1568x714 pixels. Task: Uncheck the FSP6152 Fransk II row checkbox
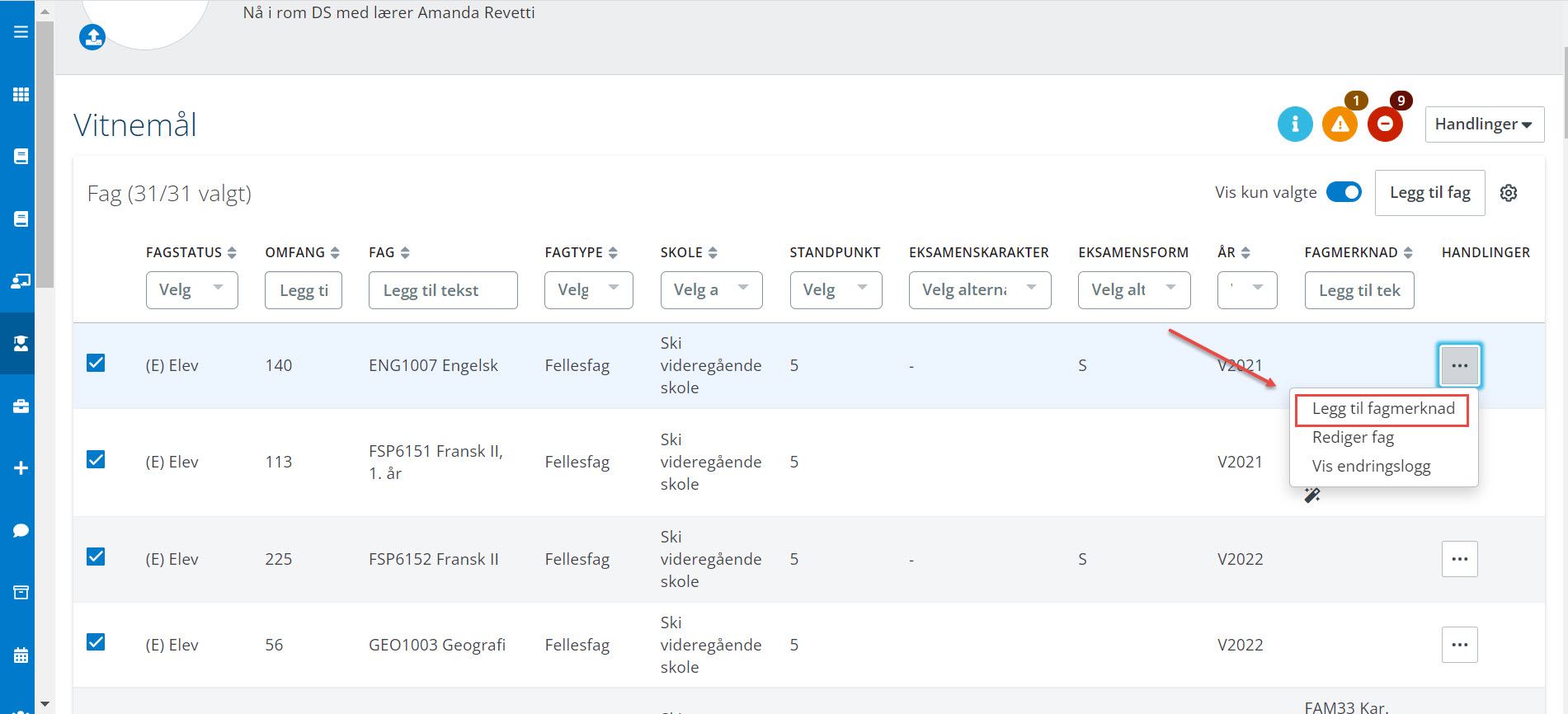point(96,557)
